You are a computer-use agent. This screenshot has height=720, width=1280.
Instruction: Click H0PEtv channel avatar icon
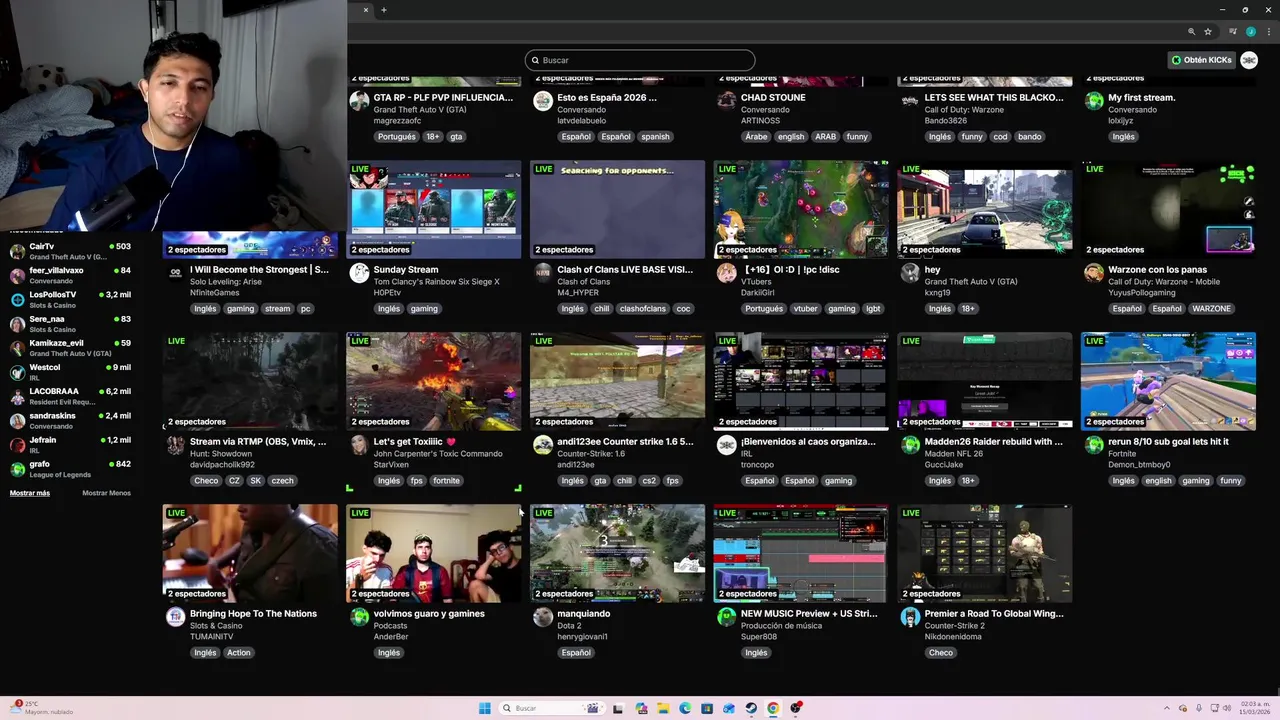point(359,273)
